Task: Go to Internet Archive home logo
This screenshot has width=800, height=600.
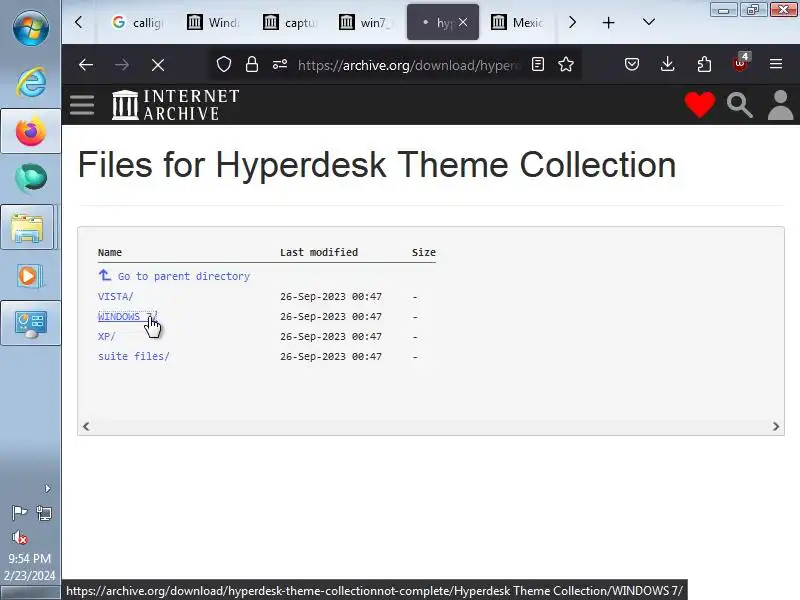Action: 176,105
